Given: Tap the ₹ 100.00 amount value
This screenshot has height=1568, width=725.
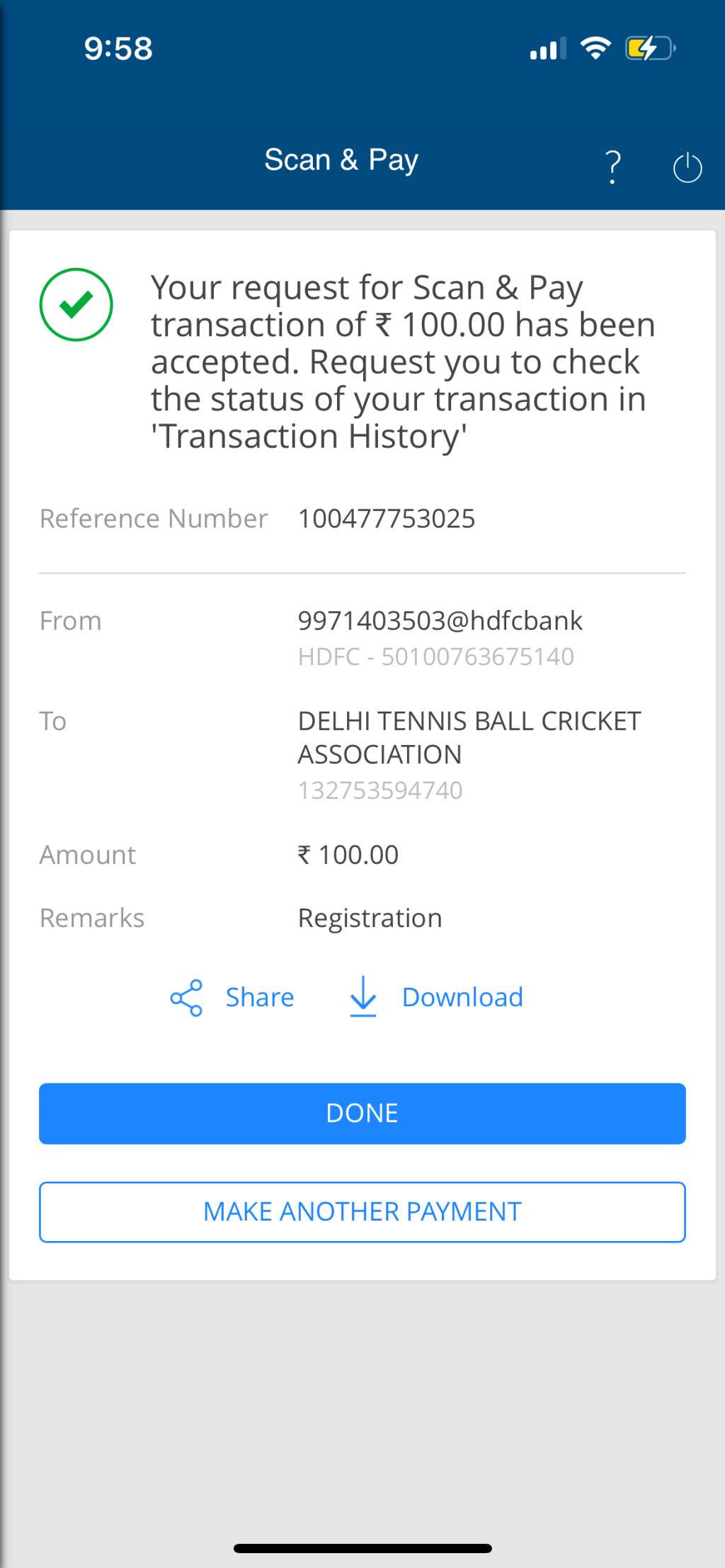Looking at the screenshot, I should coord(348,855).
